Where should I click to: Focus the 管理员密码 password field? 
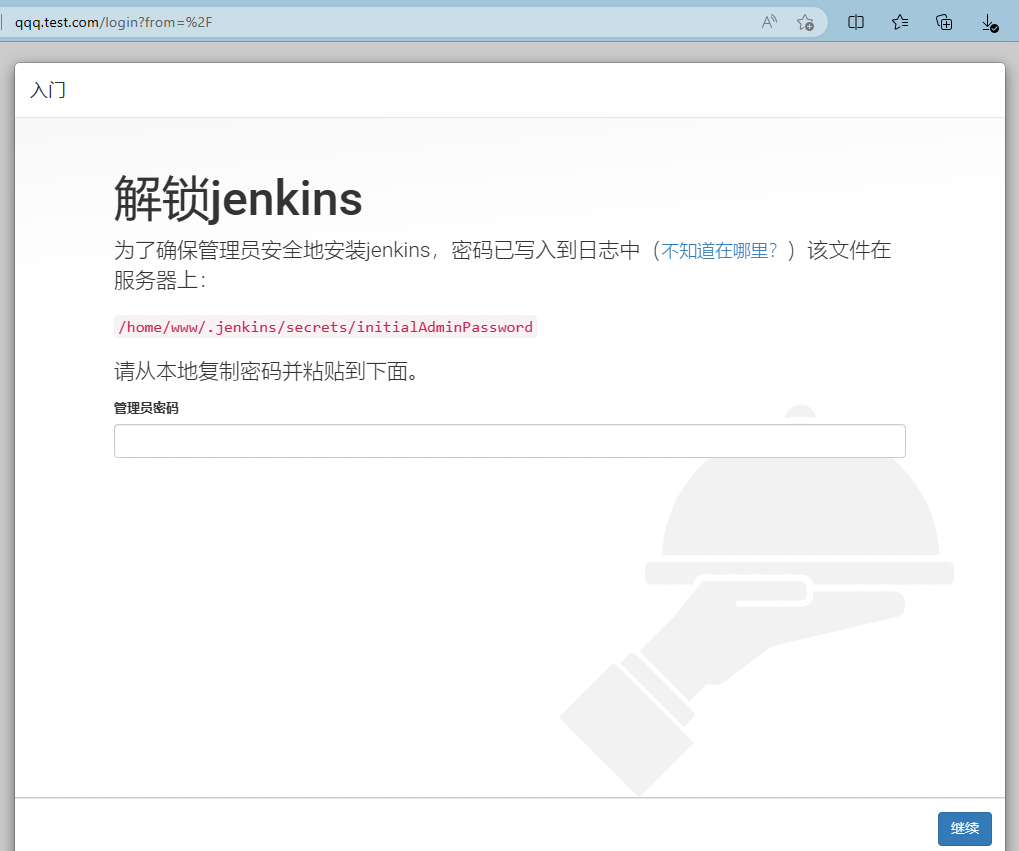[x=510, y=441]
